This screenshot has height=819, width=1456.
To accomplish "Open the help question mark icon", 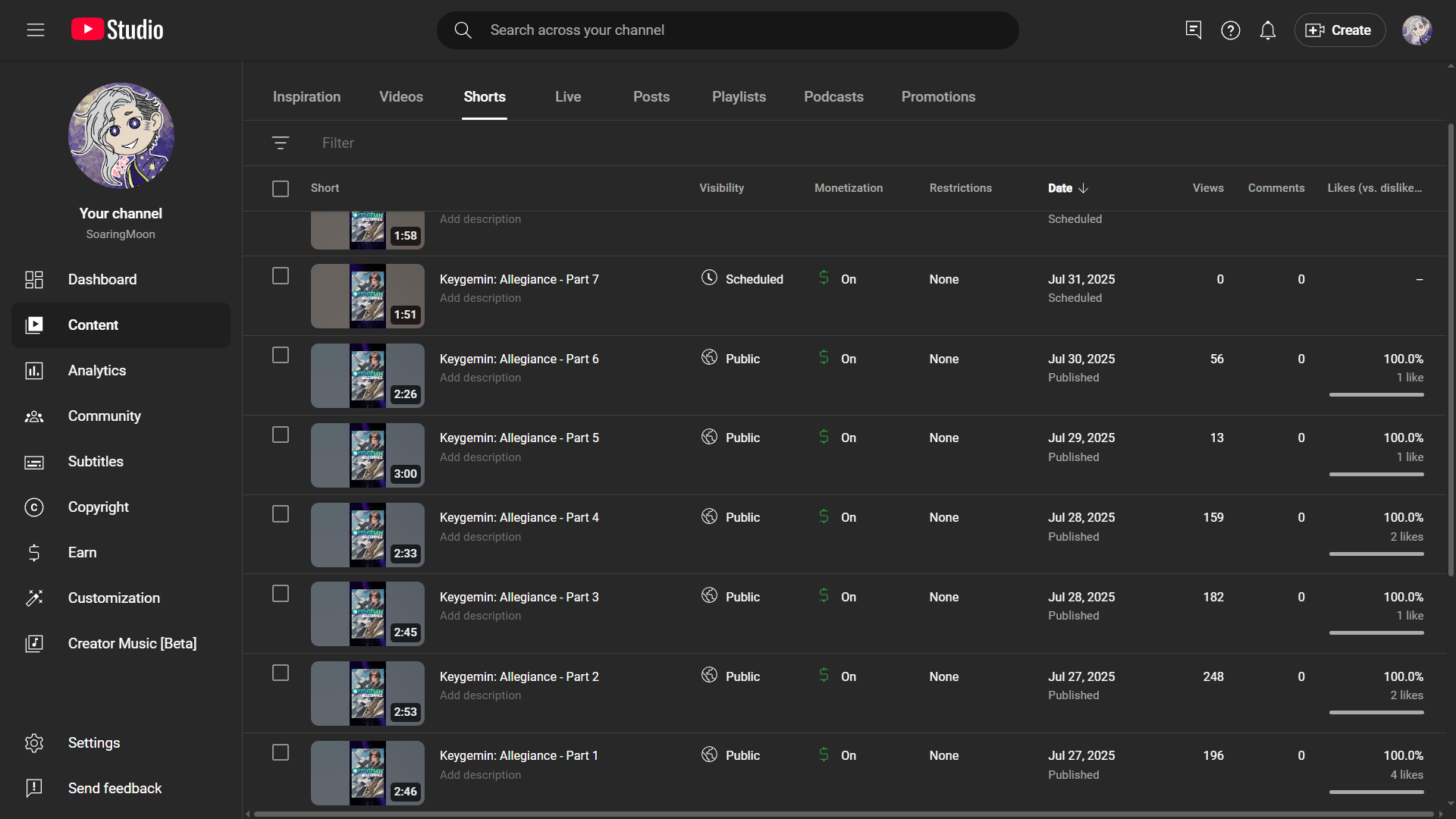I will point(1230,30).
